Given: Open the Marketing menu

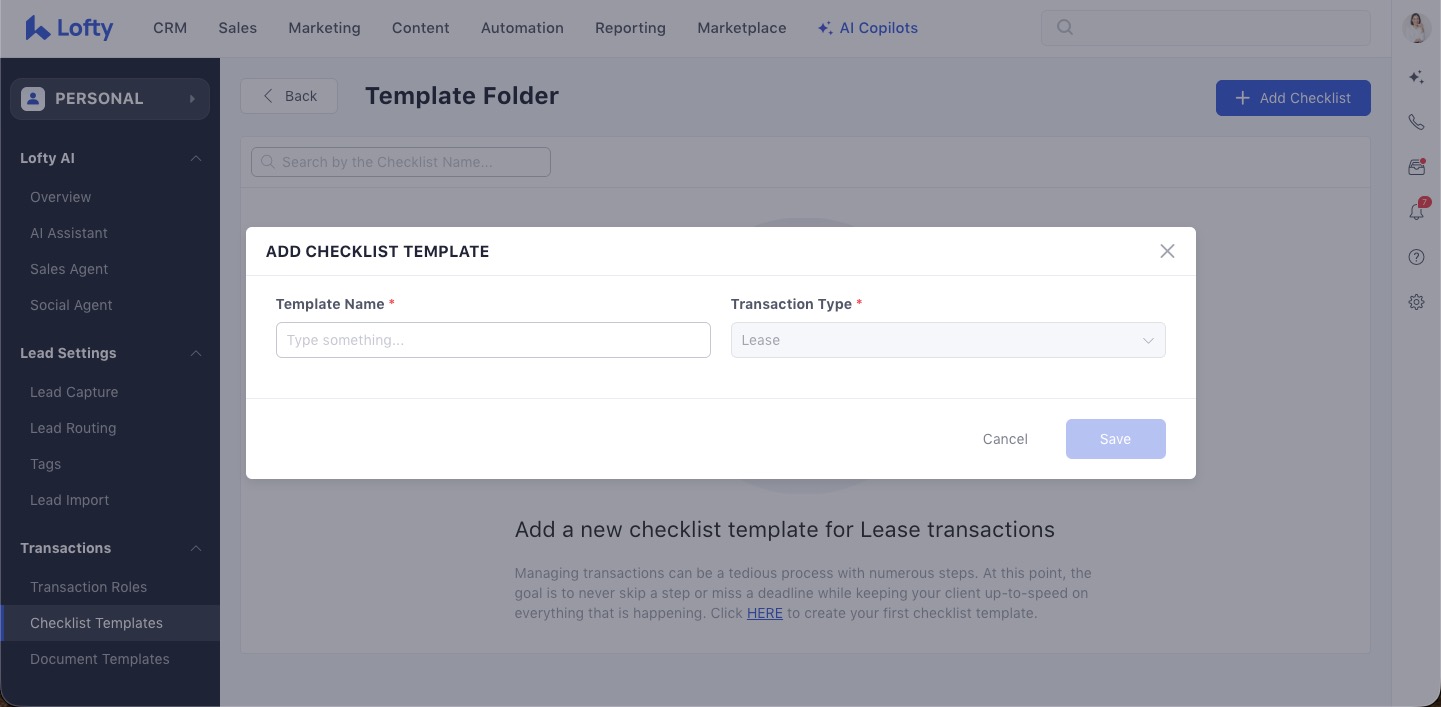Looking at the screenshot, I should pyautogui.click(x=324, y=28).
